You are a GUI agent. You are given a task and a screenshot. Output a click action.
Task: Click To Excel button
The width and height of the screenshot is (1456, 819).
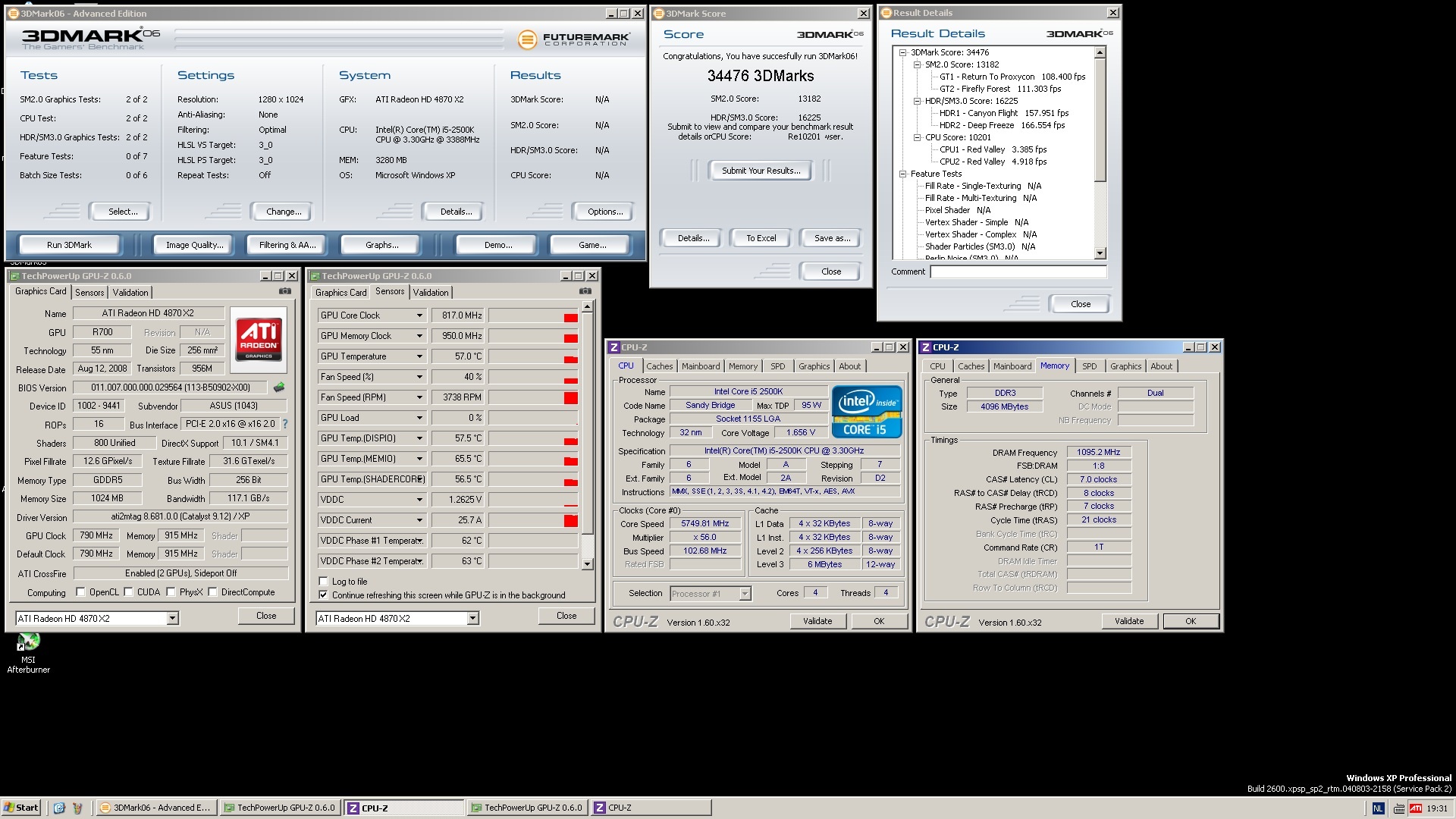coord(761,238)
